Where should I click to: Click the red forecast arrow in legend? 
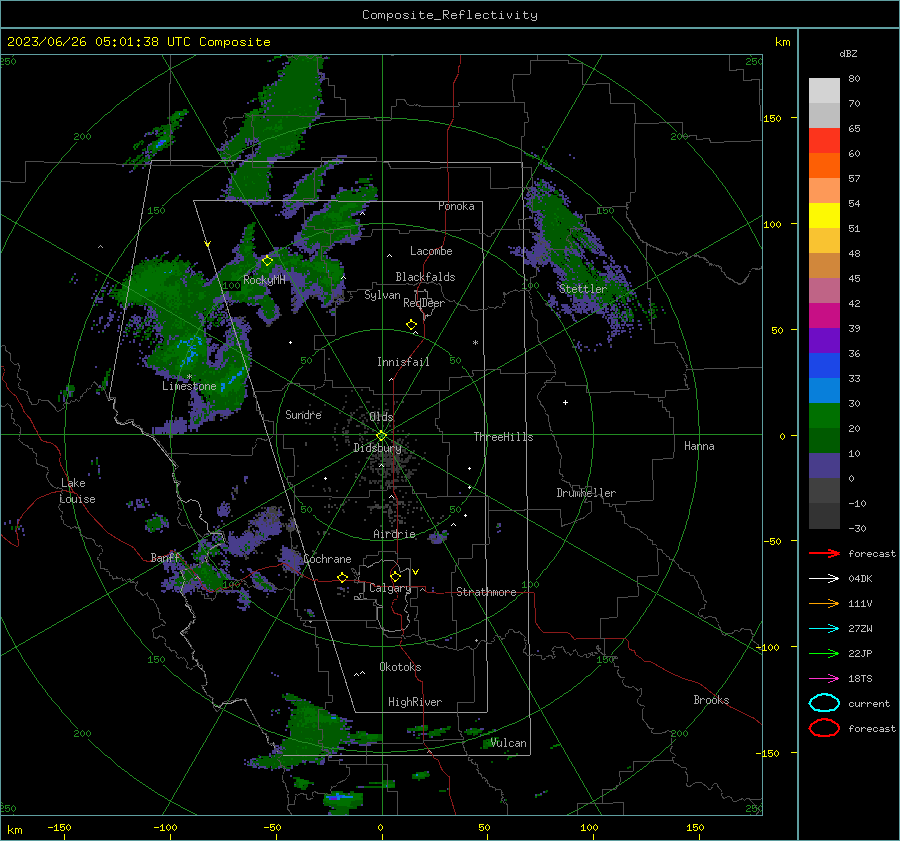(x=824, y=553)
